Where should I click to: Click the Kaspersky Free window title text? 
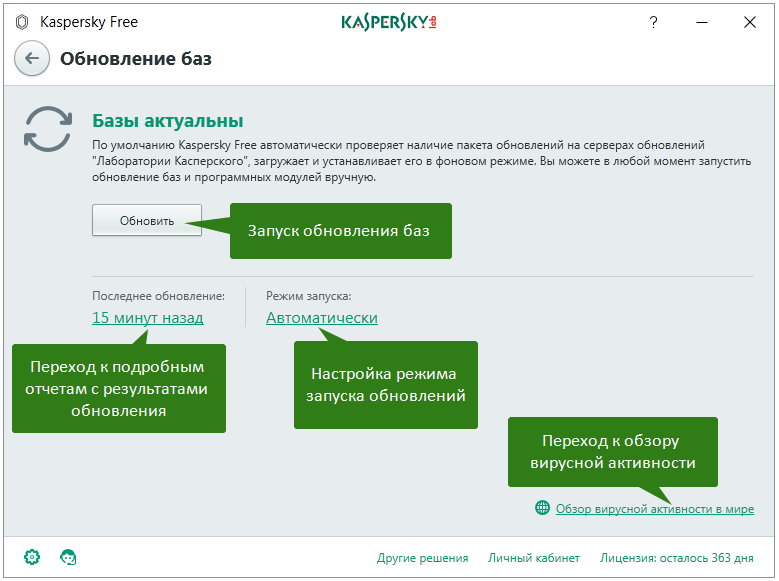tap(89, 22)
